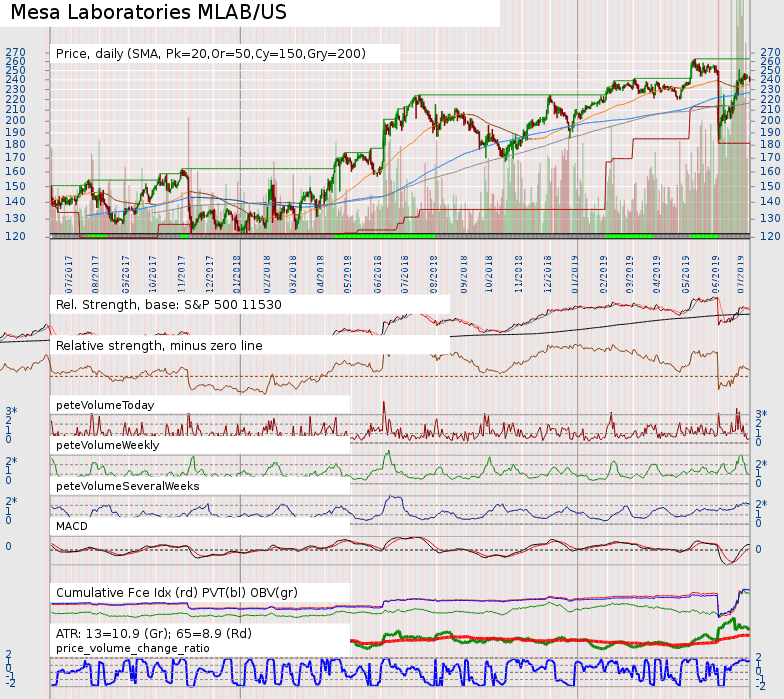The image size is (784, 699).
Task: Click the 12/2018 date label
Action: 548,274
